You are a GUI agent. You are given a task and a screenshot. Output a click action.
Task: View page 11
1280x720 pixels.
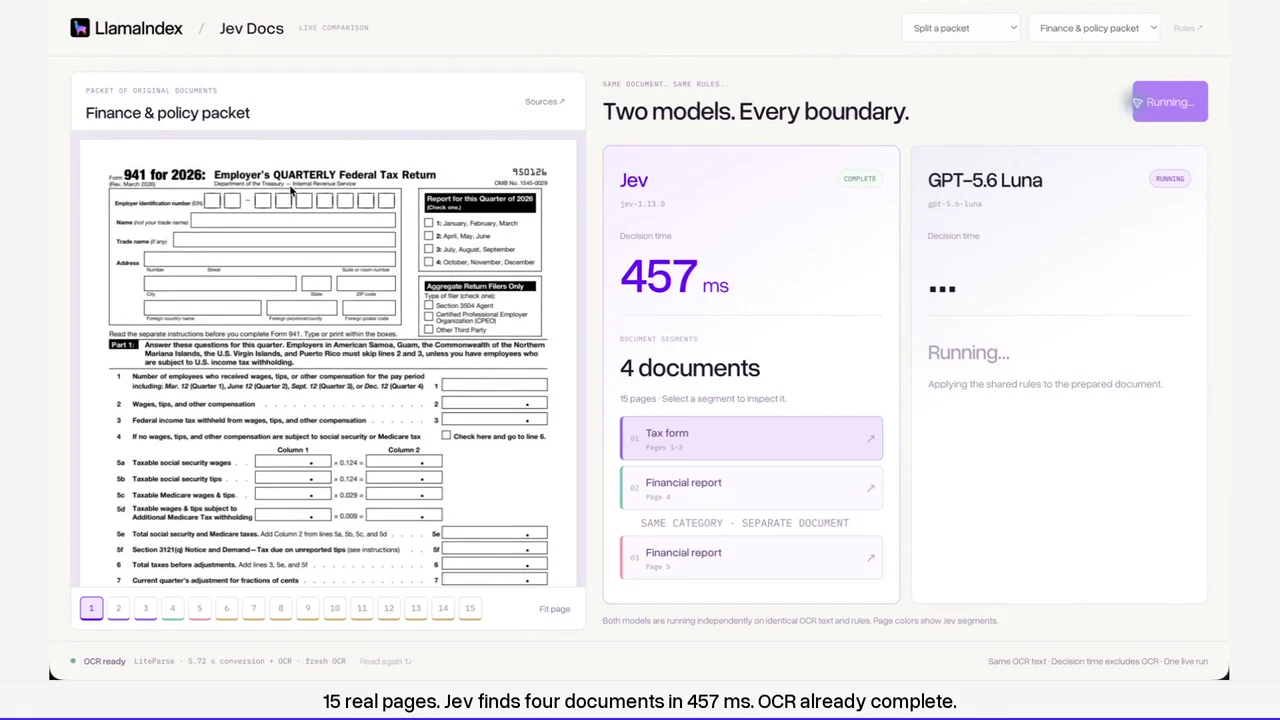(x=361, y=608)
